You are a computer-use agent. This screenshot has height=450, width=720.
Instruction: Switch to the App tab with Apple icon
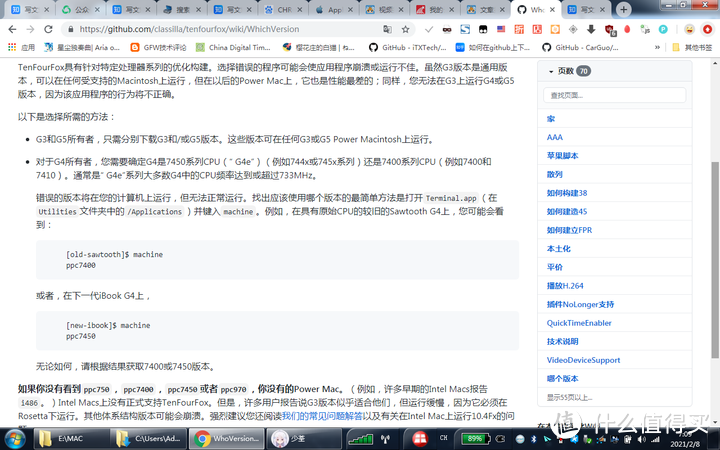tap(333, 10)
